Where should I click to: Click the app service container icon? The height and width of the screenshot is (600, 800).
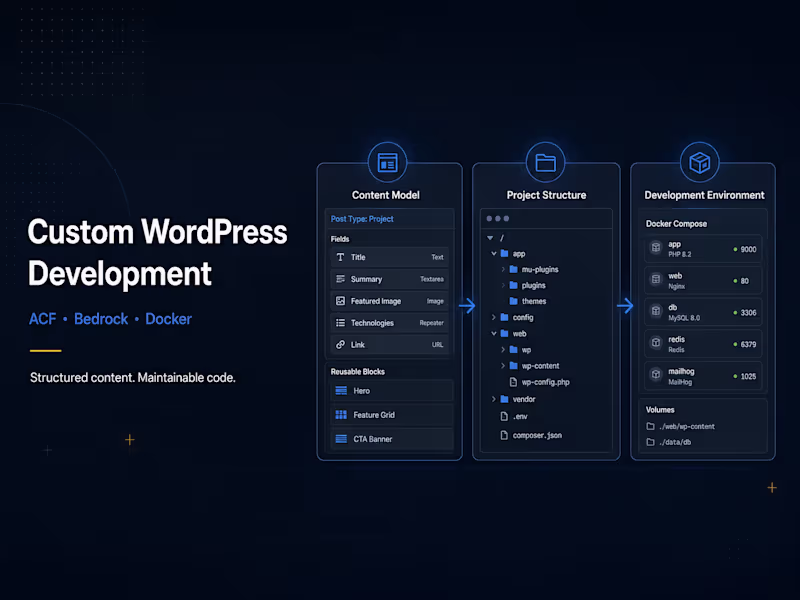pos(656,248)
